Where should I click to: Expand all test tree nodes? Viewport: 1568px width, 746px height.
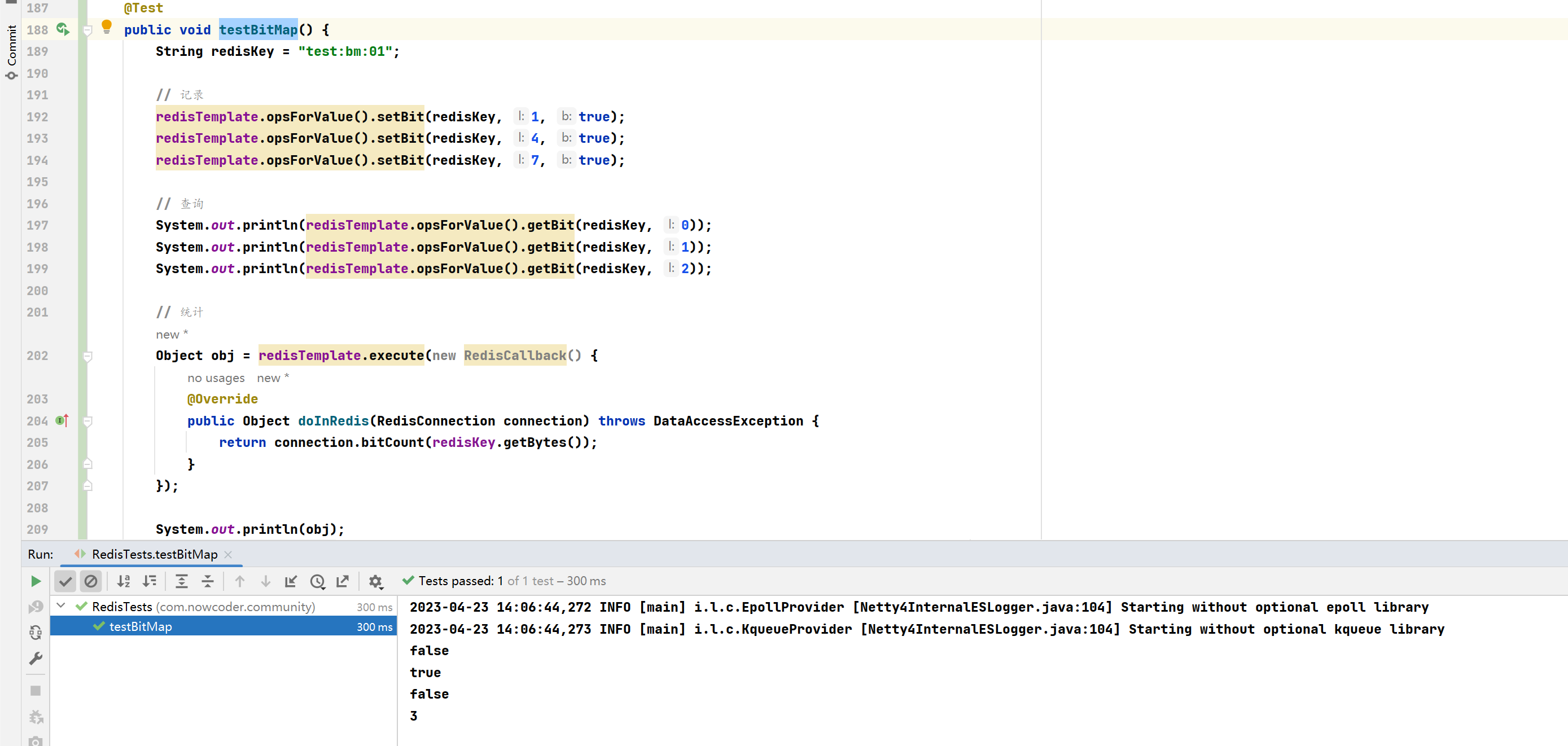click(181, 581)
